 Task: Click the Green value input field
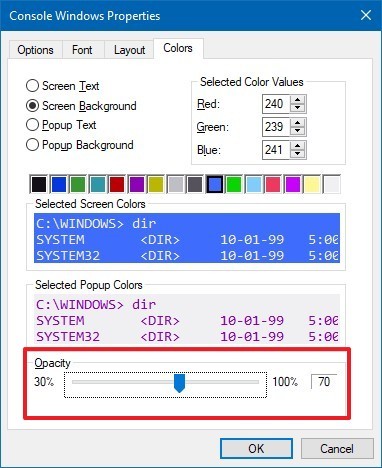click(x=276, y=127)
